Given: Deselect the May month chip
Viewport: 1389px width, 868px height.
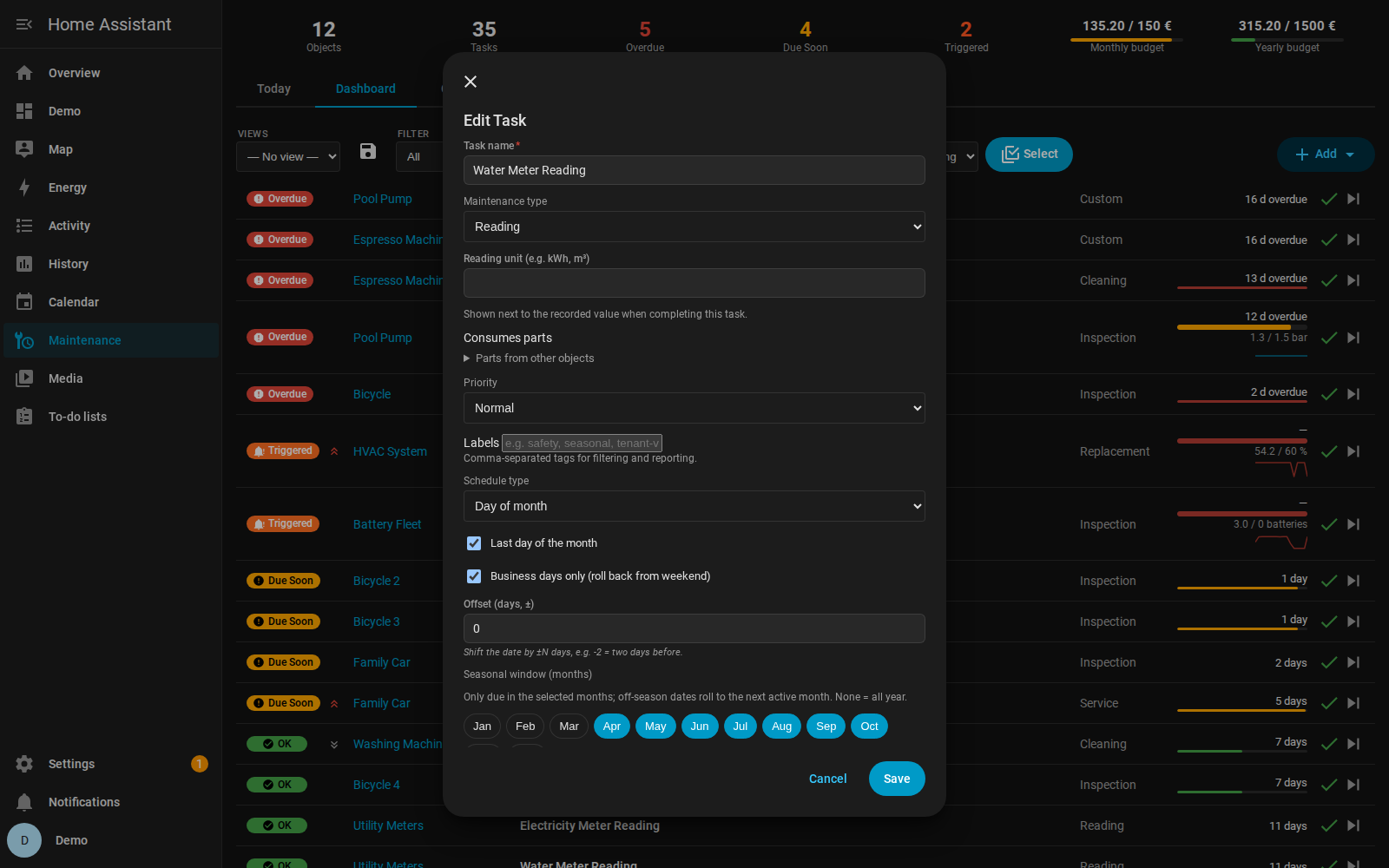Looking at the screenshot, I should pos(655,727).
